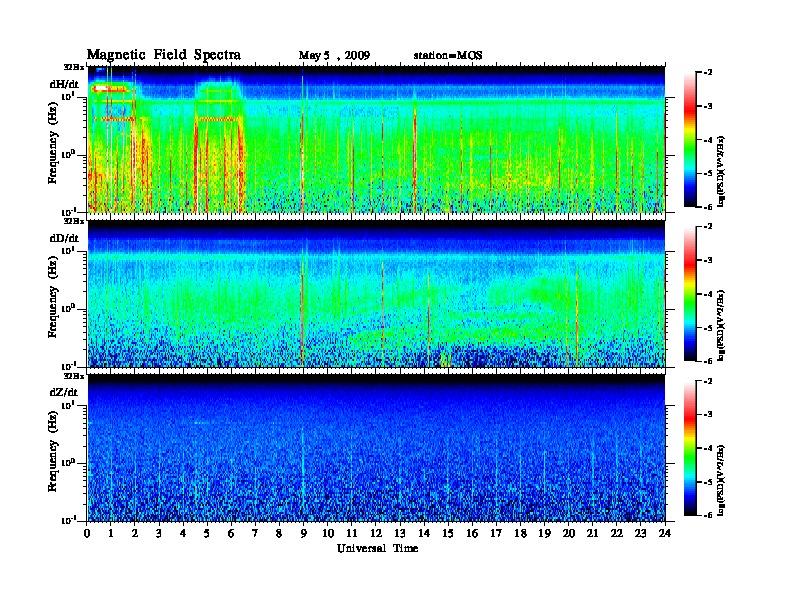Click the "-6" value on dH/dt colorbar
Viewport: 792px width, 612px height.
(x=708, y=207)
